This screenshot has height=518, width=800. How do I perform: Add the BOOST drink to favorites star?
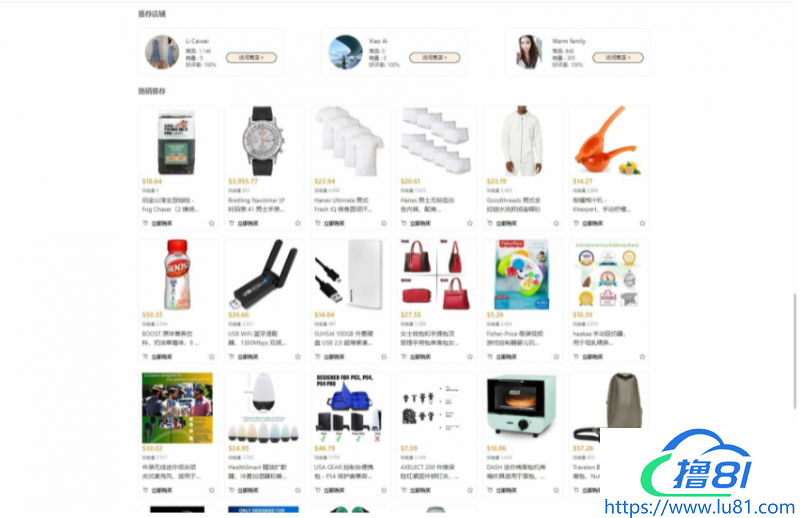212,357
